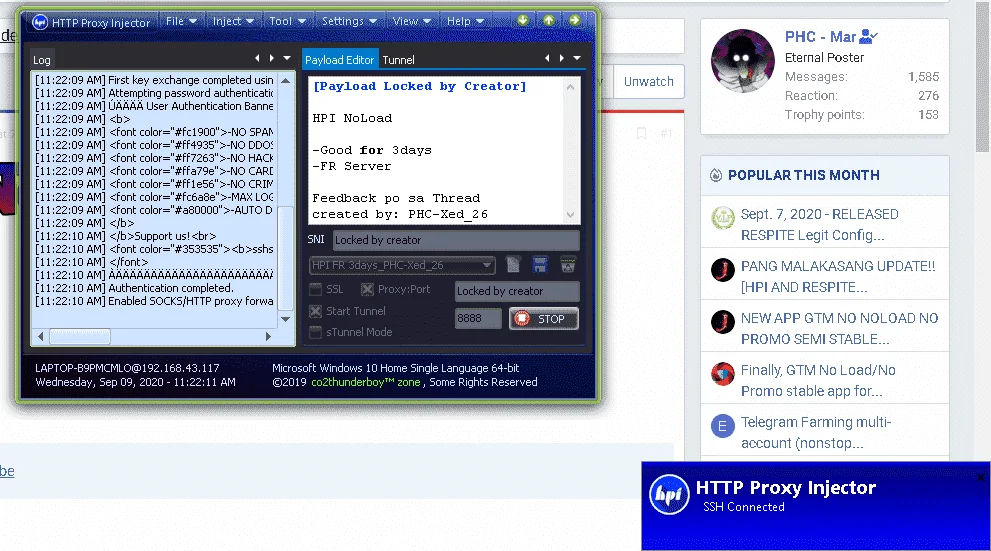Open the Settings menu
The height and width of the screenshot is (551, 991).
coord(349,21)
